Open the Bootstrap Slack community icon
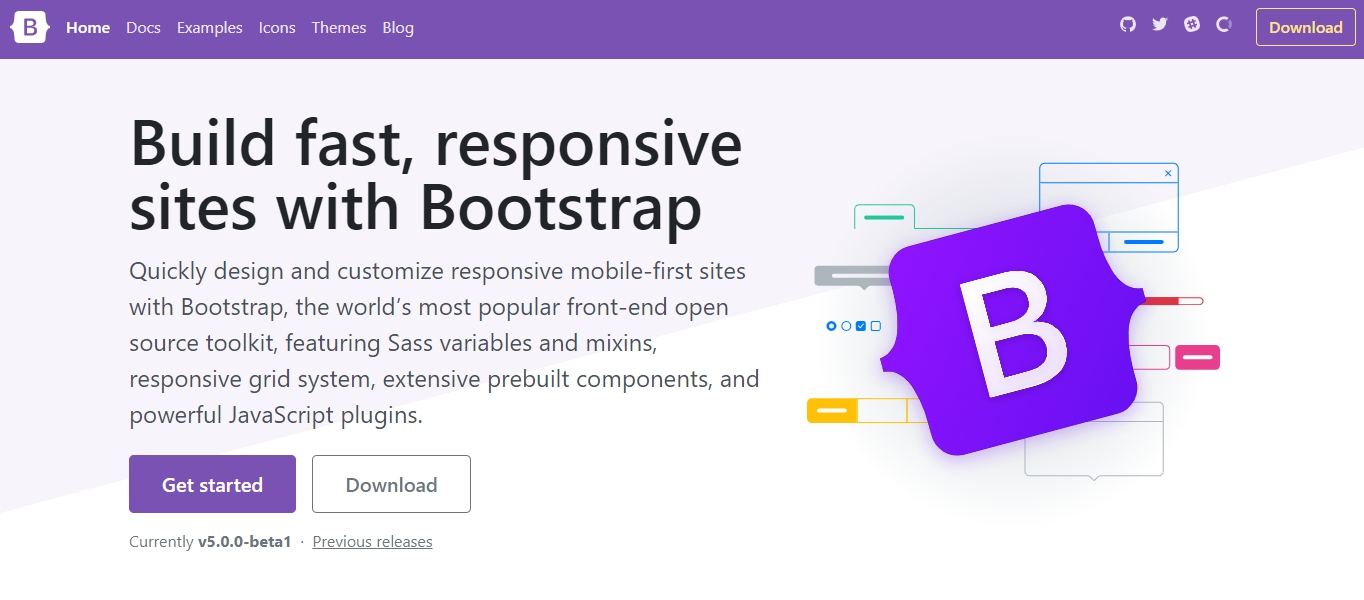The width and height of the screenshot is (1364, 600). [x=1191, y=23]
